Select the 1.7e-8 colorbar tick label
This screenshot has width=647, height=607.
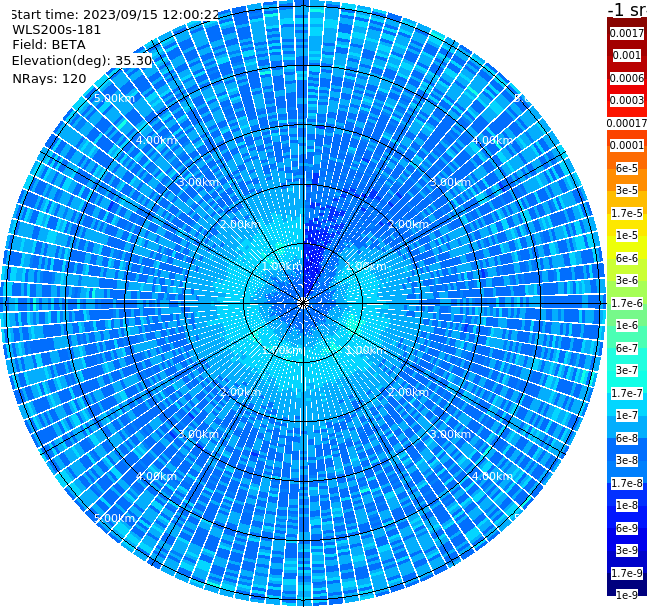pyautogui.click(x=627, y=483)
